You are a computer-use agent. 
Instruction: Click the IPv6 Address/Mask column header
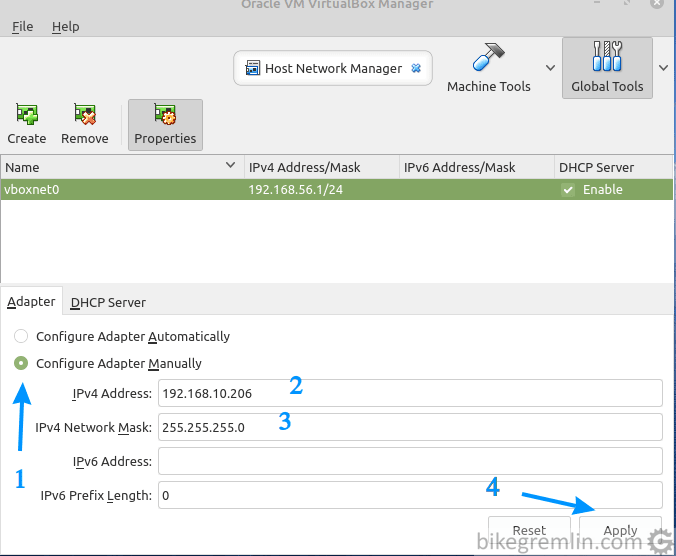[x=477, y=167]
